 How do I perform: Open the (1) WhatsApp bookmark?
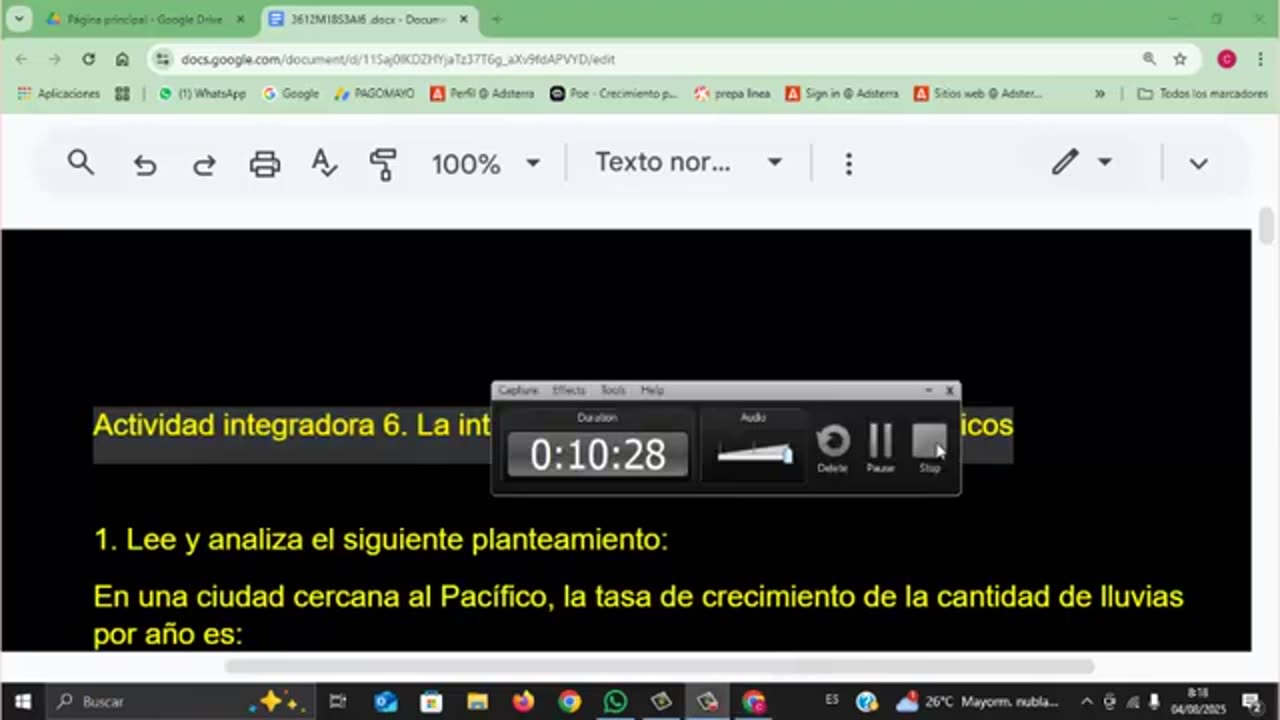[x=202, y=93]
